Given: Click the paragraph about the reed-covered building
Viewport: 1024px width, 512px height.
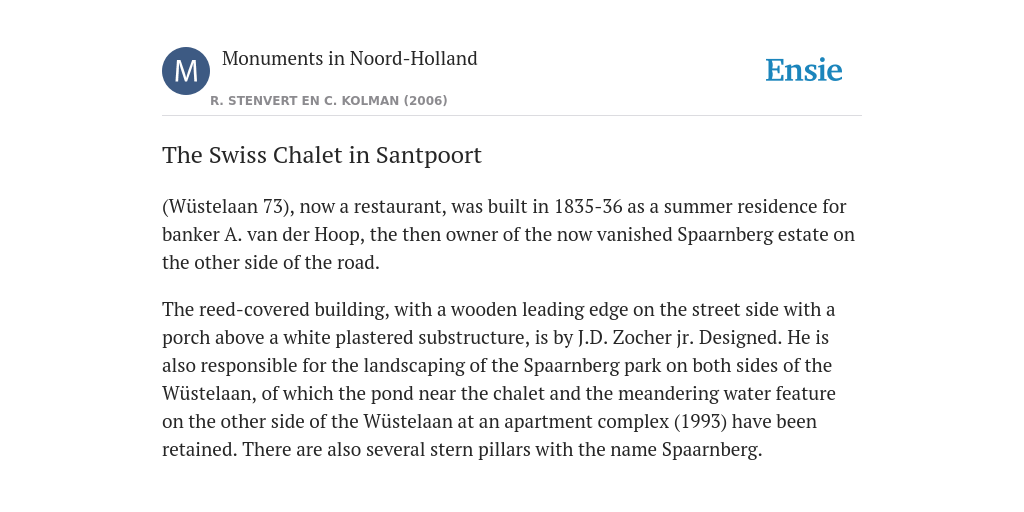Looking at the screenshot, I should click(x=499, y=379).
